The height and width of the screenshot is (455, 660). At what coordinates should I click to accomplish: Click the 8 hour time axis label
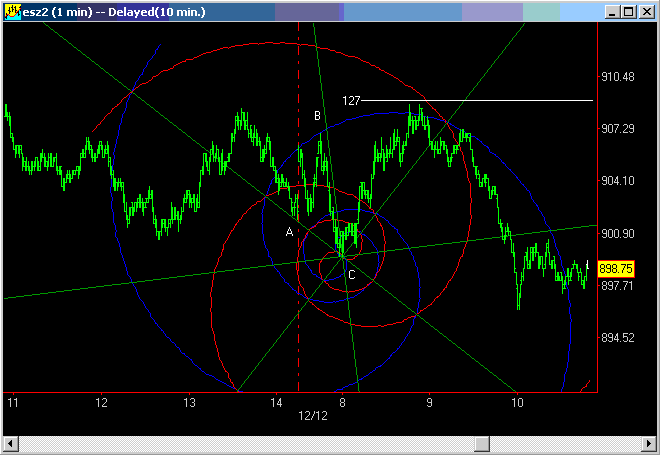click(342, 403)
